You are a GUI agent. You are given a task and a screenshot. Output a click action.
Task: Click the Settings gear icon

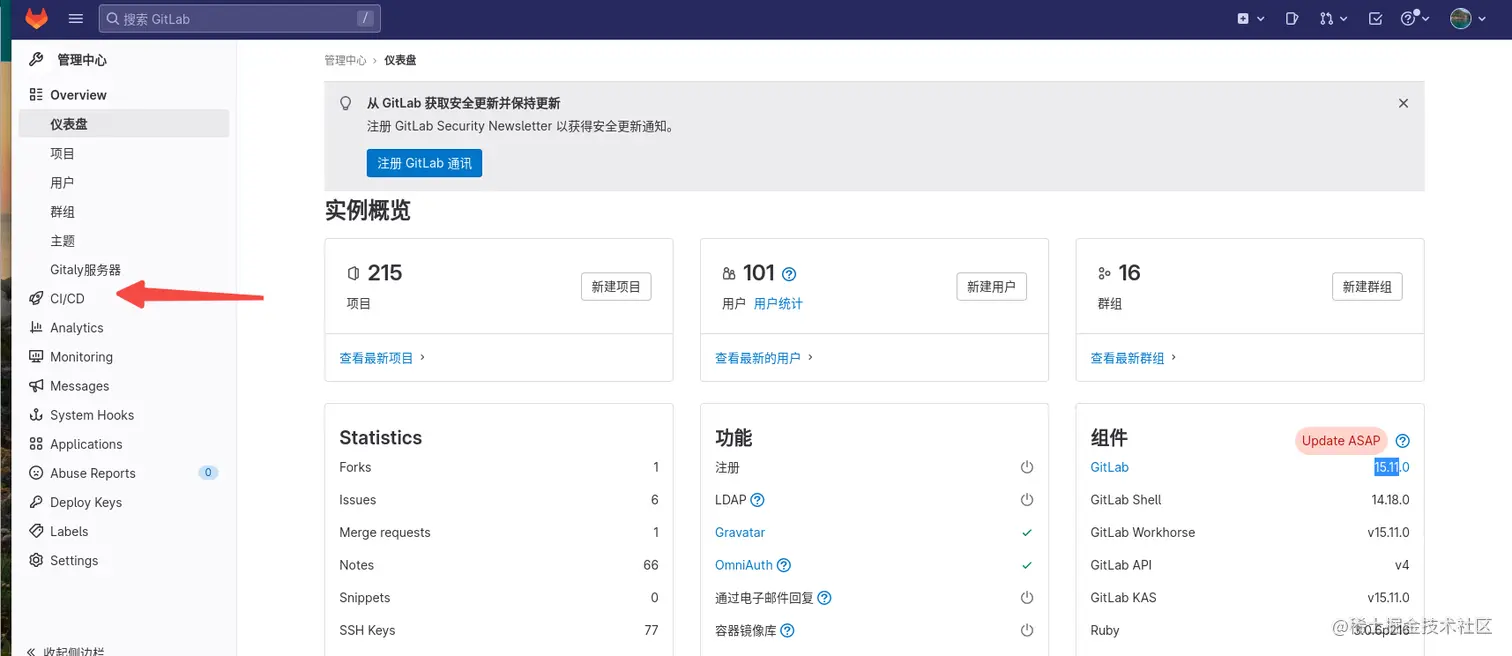[x=36, y=560]
